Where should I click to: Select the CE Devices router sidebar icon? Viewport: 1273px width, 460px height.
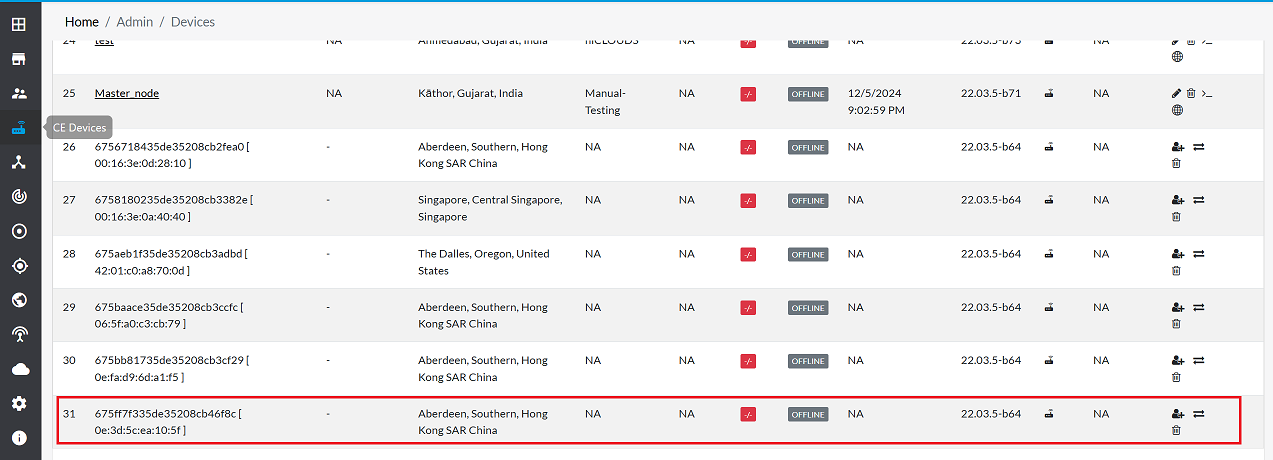click(x=19, y=128)
